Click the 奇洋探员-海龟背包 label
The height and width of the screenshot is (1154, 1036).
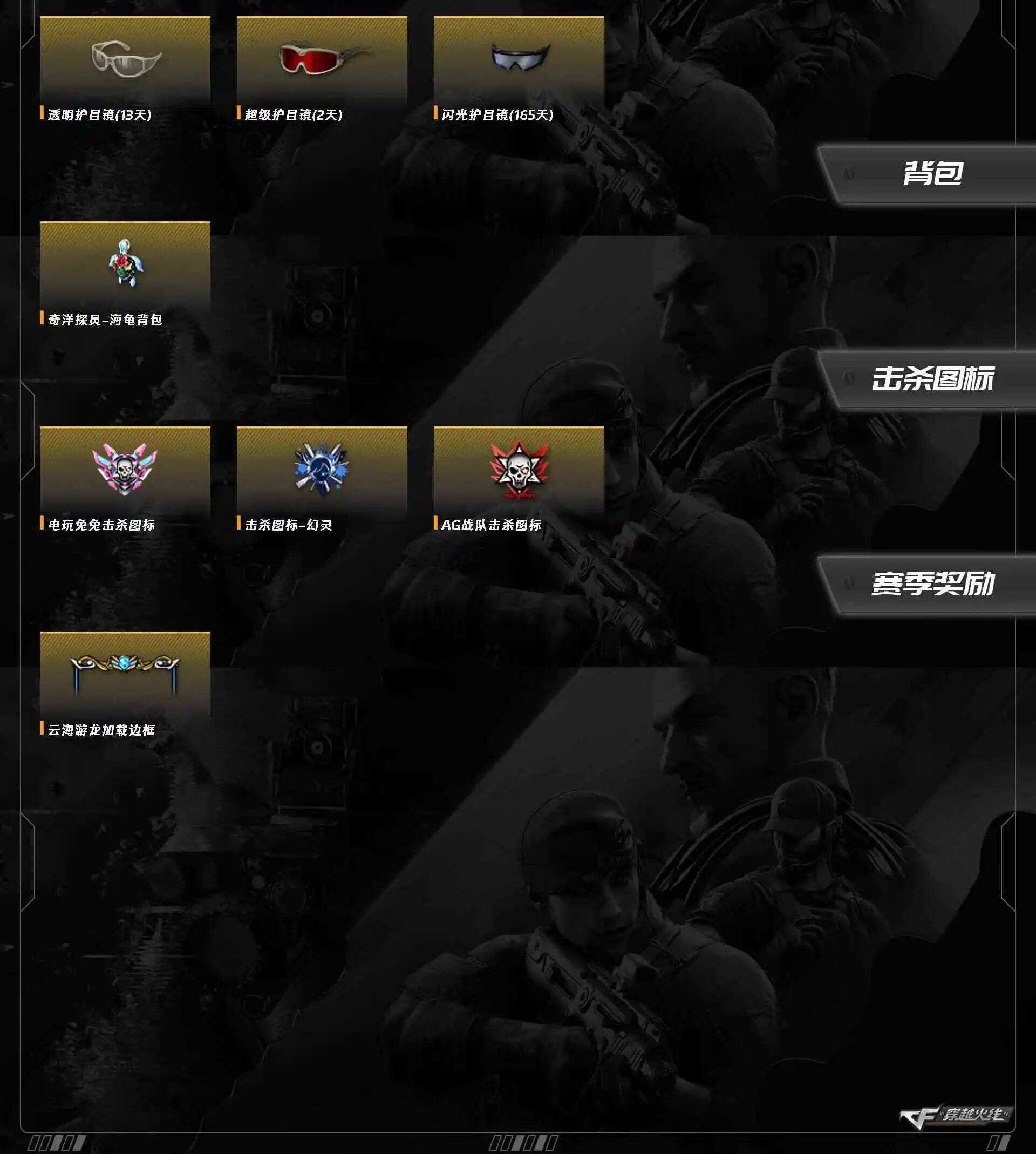coord(105,320)
